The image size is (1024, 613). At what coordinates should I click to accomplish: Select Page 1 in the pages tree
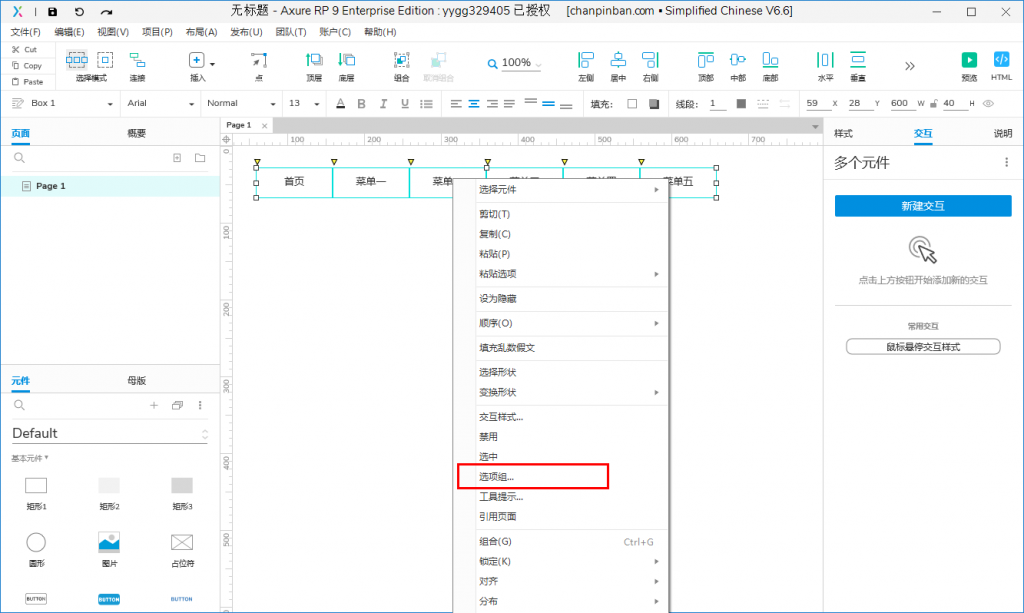coord(50,186)
